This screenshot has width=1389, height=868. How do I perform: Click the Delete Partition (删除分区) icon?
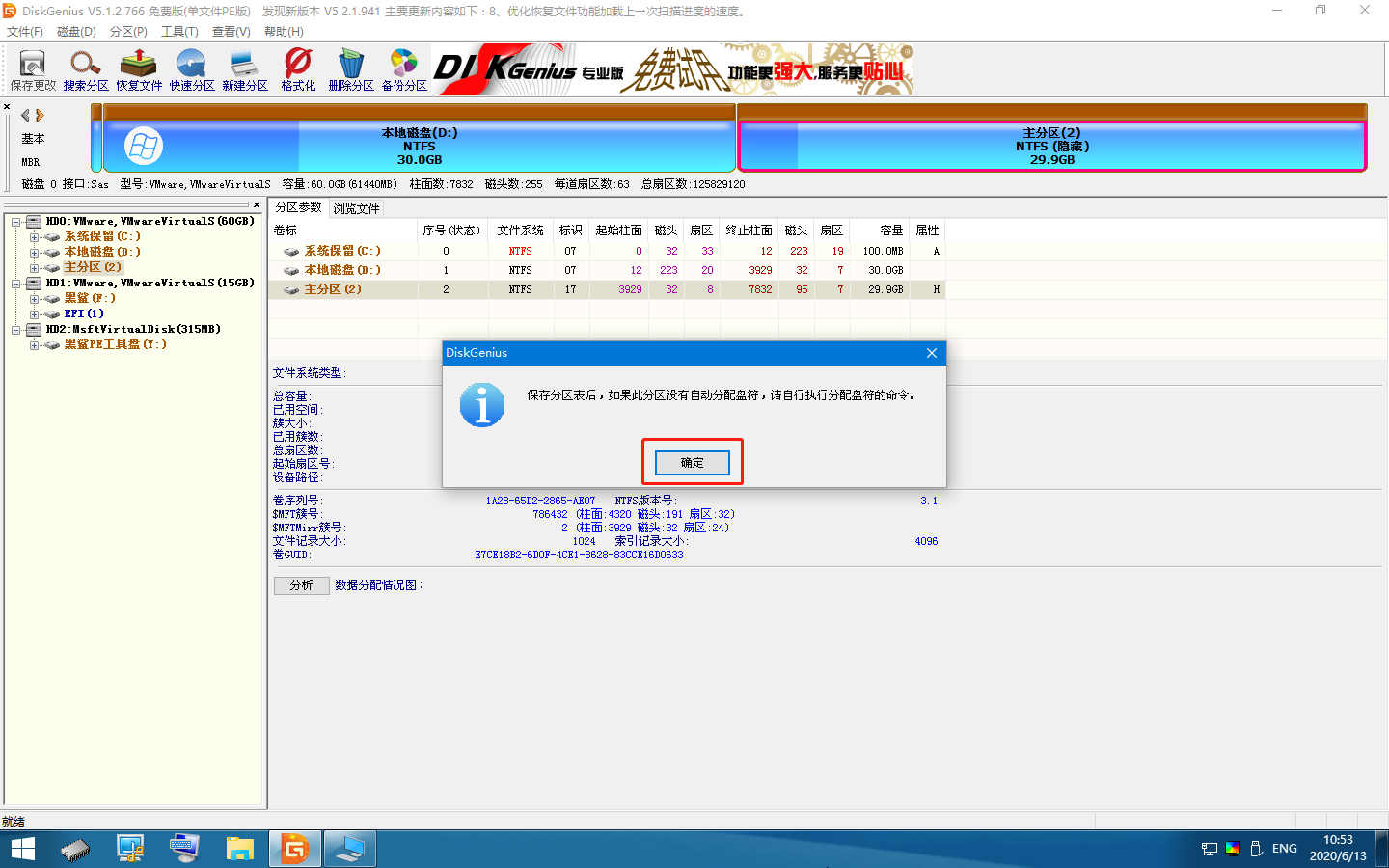point(351,70)
